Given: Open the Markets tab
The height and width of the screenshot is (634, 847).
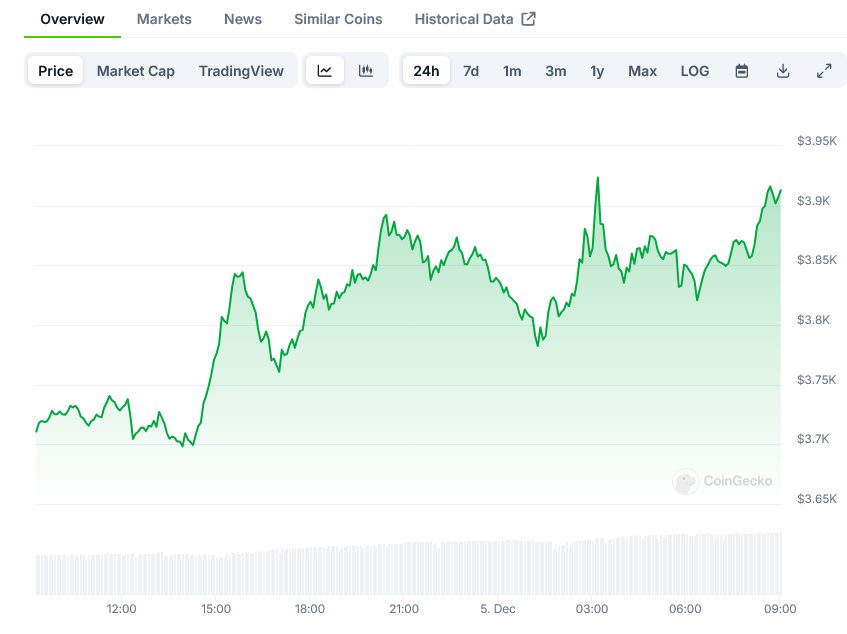Looking at the screenshot, I should click(164, 19).
